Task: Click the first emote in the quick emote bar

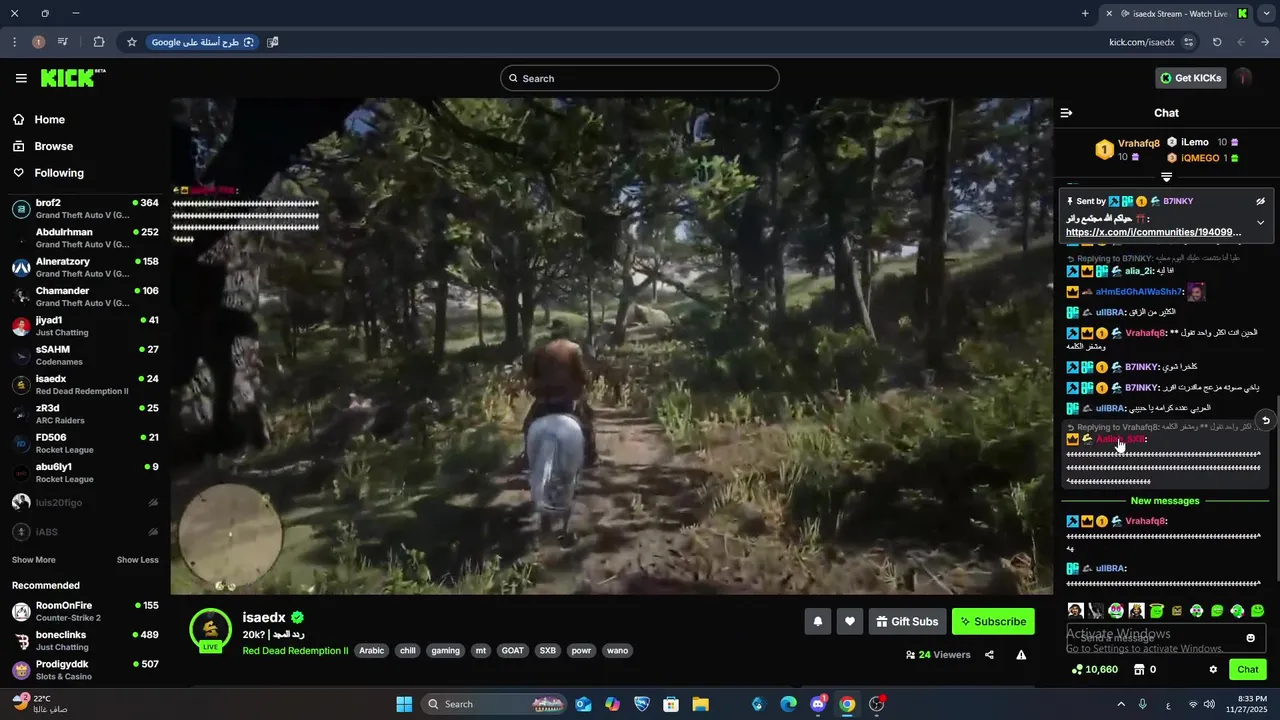Action: (1075, 611)
